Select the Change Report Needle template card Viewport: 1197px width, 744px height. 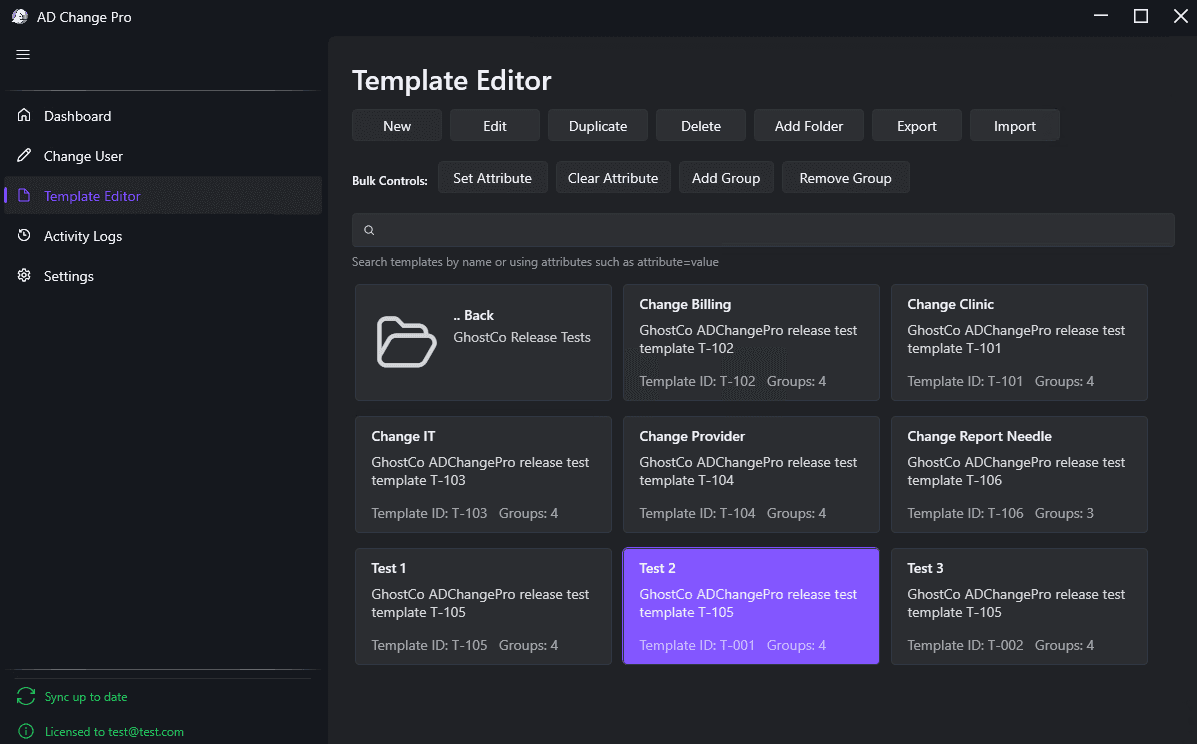(1019, 474)
